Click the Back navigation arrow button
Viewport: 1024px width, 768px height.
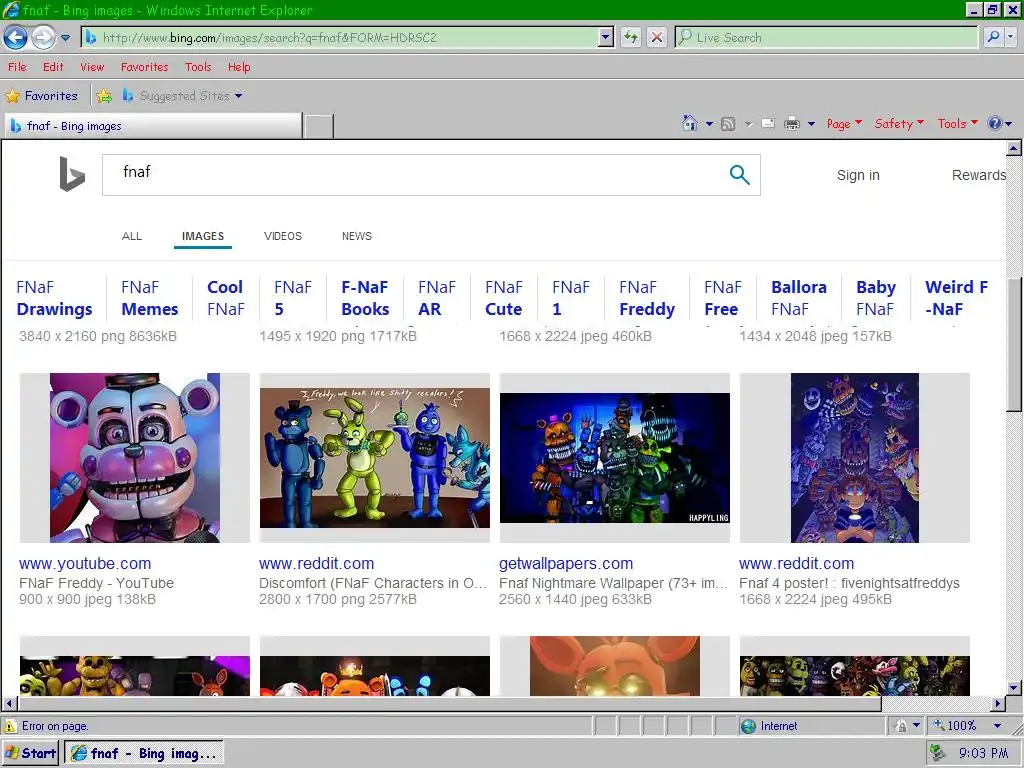coord(15,37)
